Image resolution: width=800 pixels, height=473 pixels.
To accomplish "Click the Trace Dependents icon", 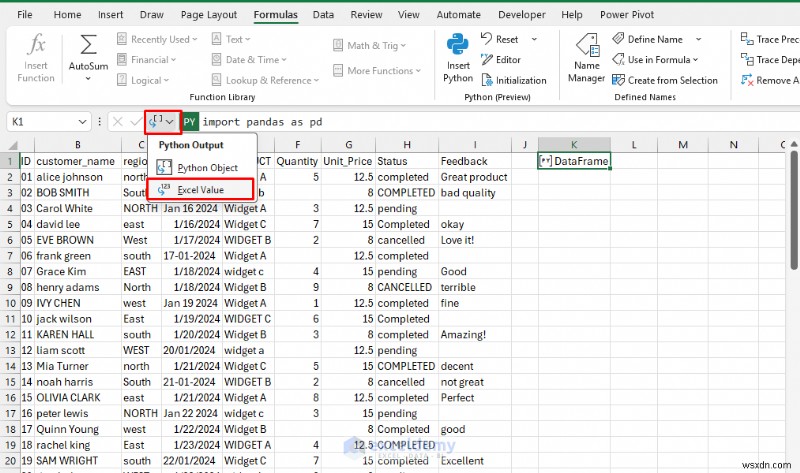I will point(747,60).
